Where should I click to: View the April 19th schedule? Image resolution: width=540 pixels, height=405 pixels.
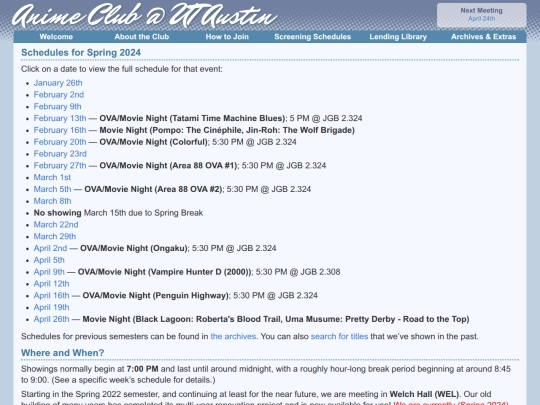tap(51, 307)
